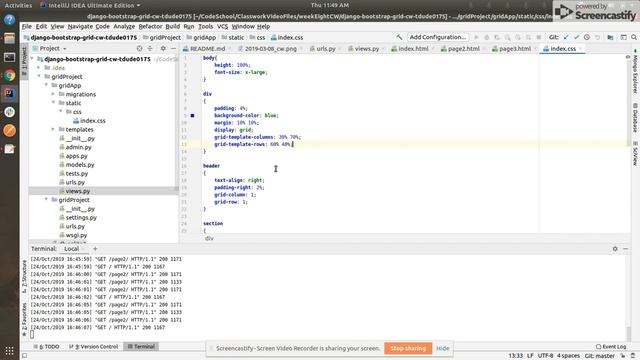The width and height of the screenshot is (640, 360).
Task: Click the Run arrow icon in toolbar
Action: (x=476, y=37)
